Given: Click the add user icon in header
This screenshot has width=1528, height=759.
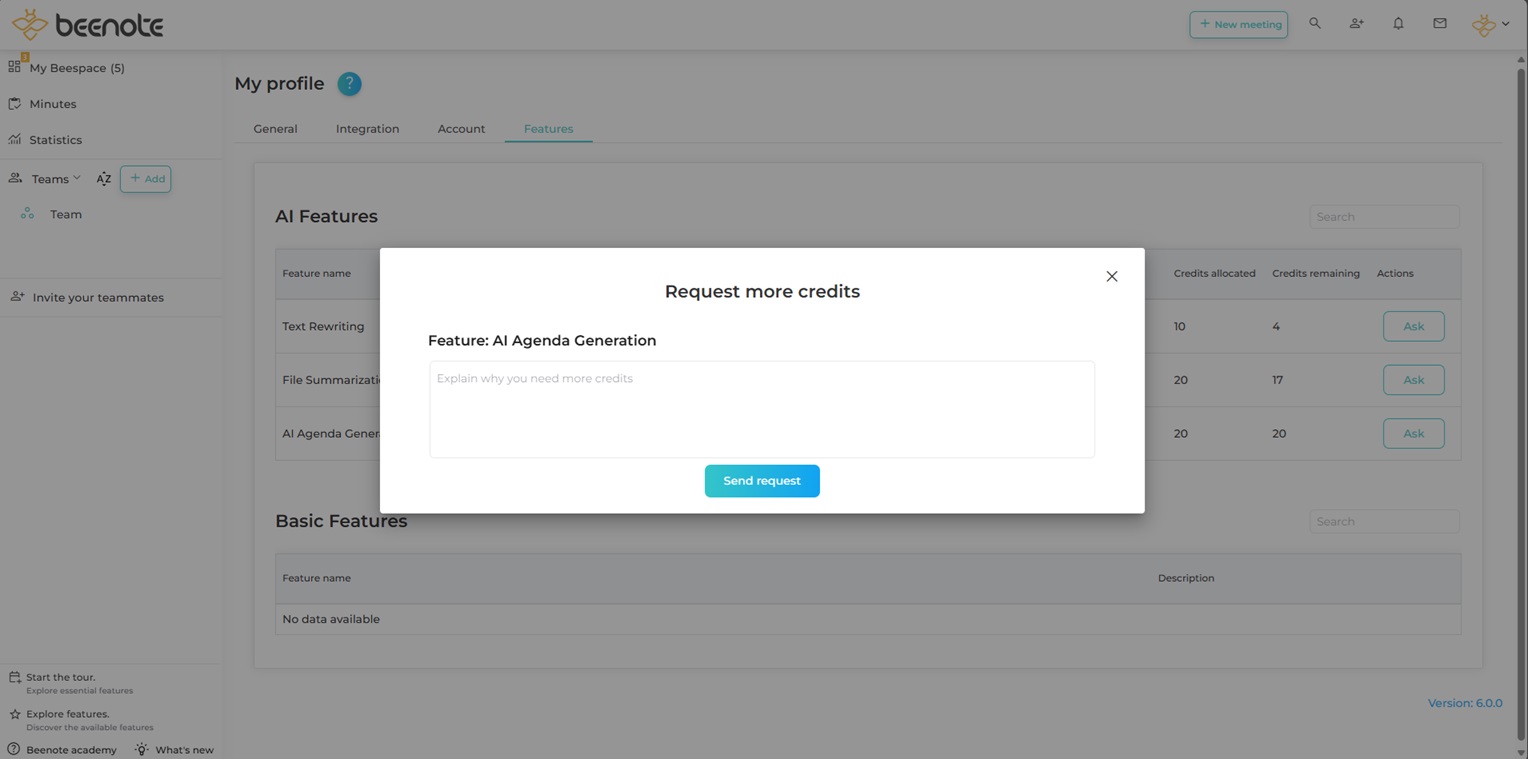Looking at the screenshot, I should point(1356,24).
